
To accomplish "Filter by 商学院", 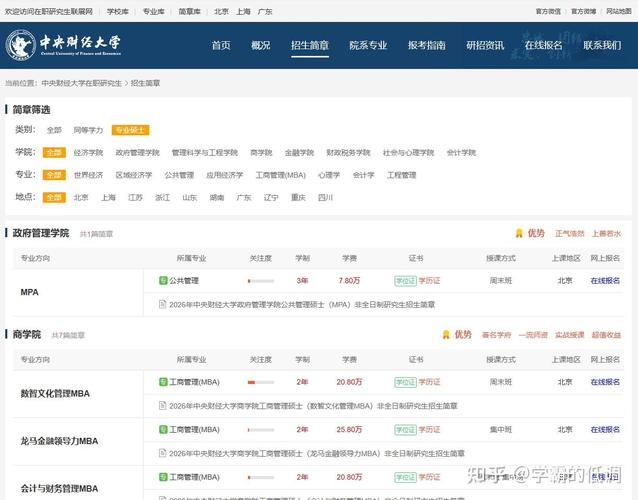I will [261, 153].
